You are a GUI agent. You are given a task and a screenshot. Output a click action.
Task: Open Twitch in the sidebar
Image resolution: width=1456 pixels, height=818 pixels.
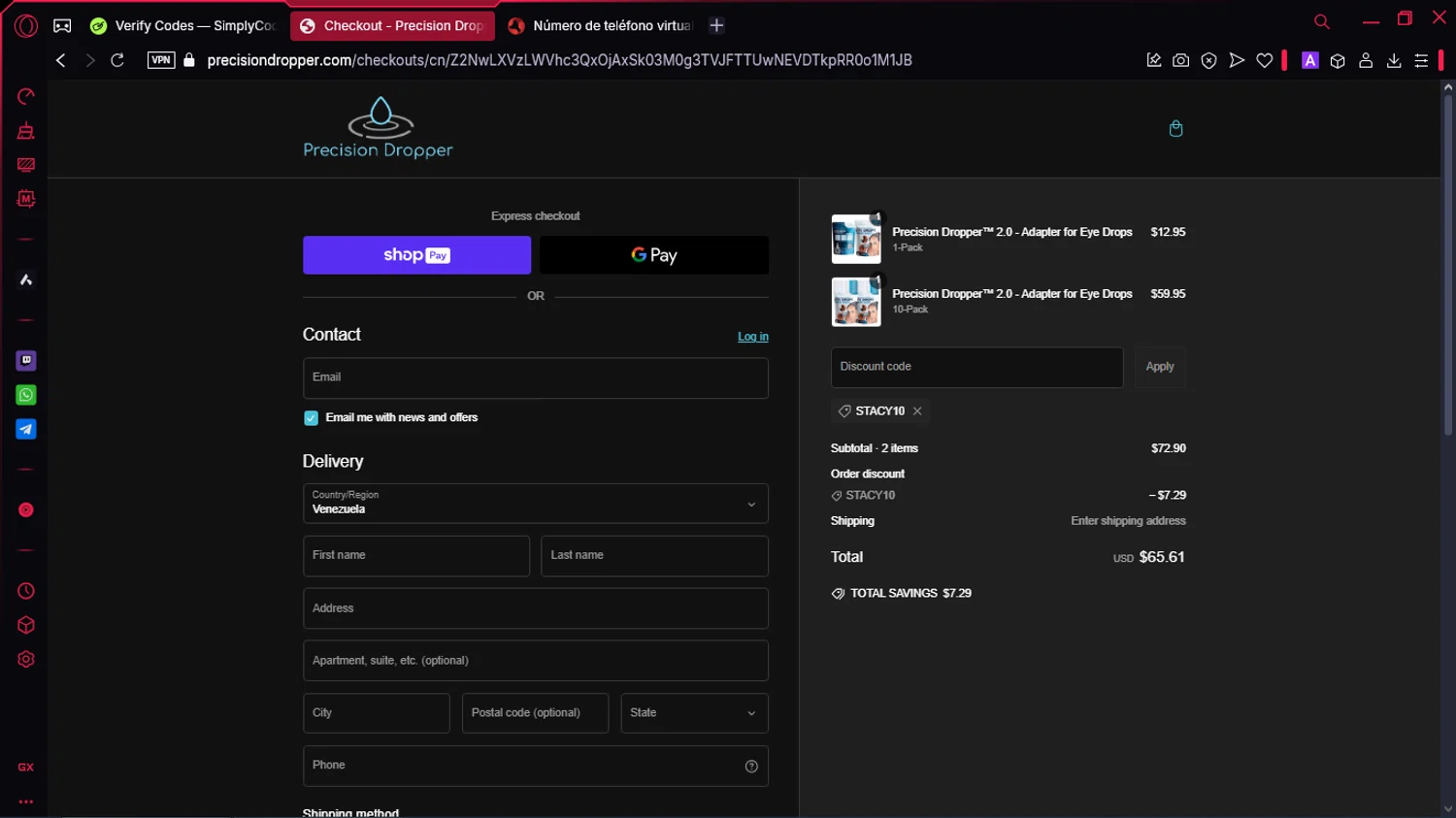(26, 361)
